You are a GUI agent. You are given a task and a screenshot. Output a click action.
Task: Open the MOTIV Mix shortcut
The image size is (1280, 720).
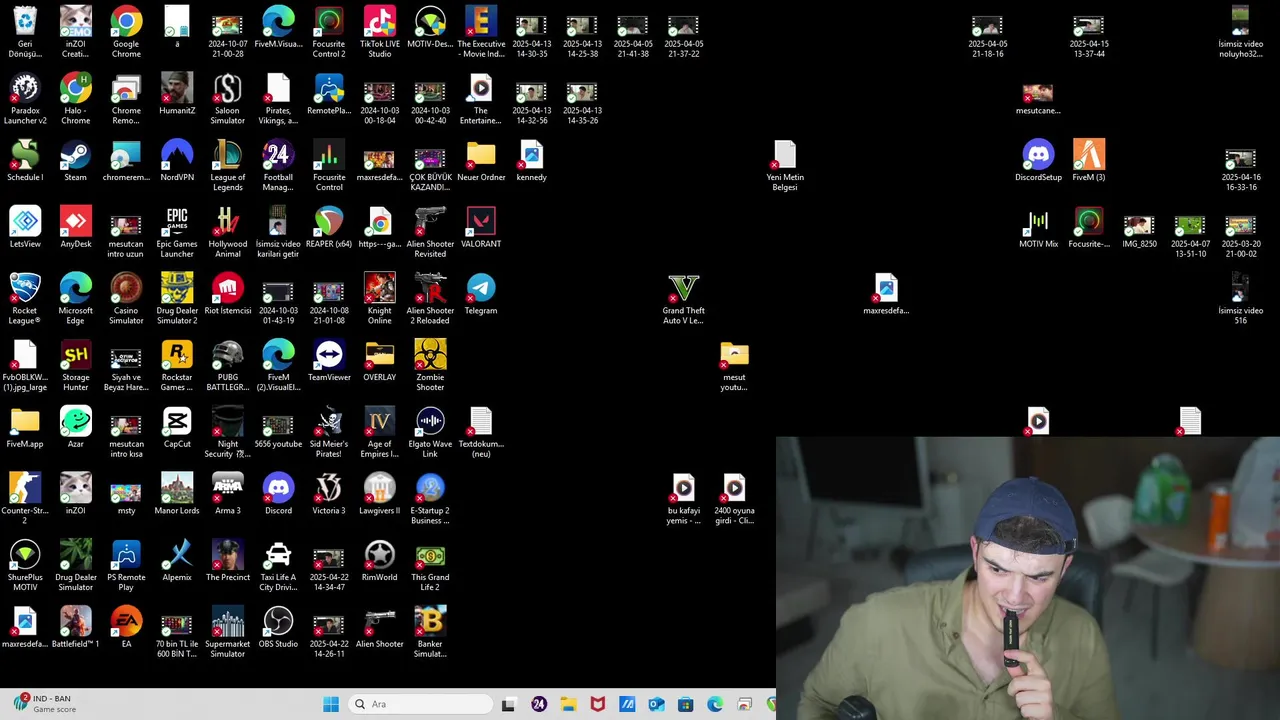click(x=1038, y=227)
